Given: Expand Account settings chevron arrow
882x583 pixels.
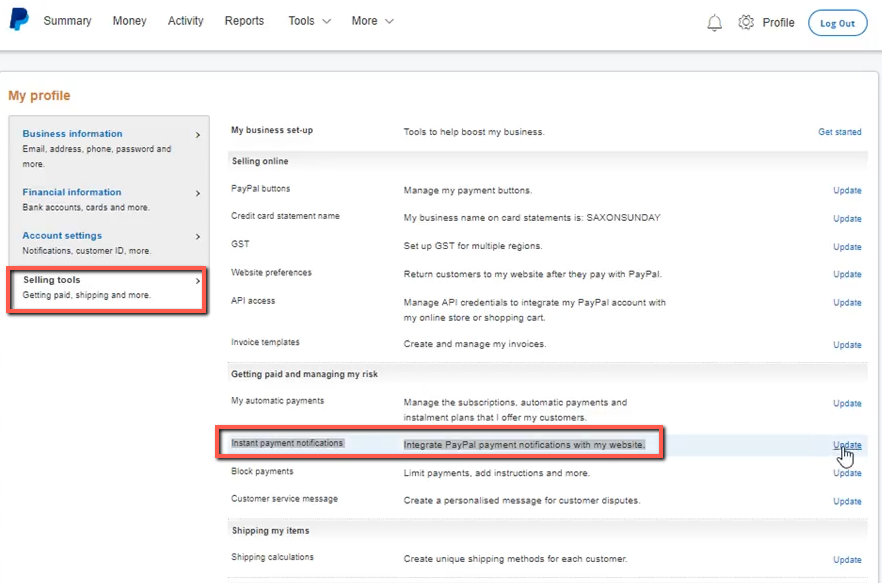Looking at the screenshot, I should (197, 236).
